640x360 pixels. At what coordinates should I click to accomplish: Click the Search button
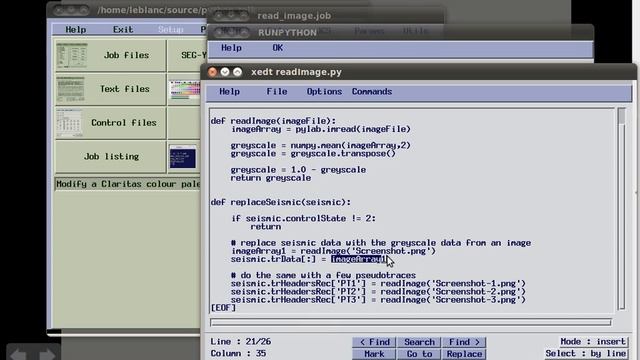419,342
